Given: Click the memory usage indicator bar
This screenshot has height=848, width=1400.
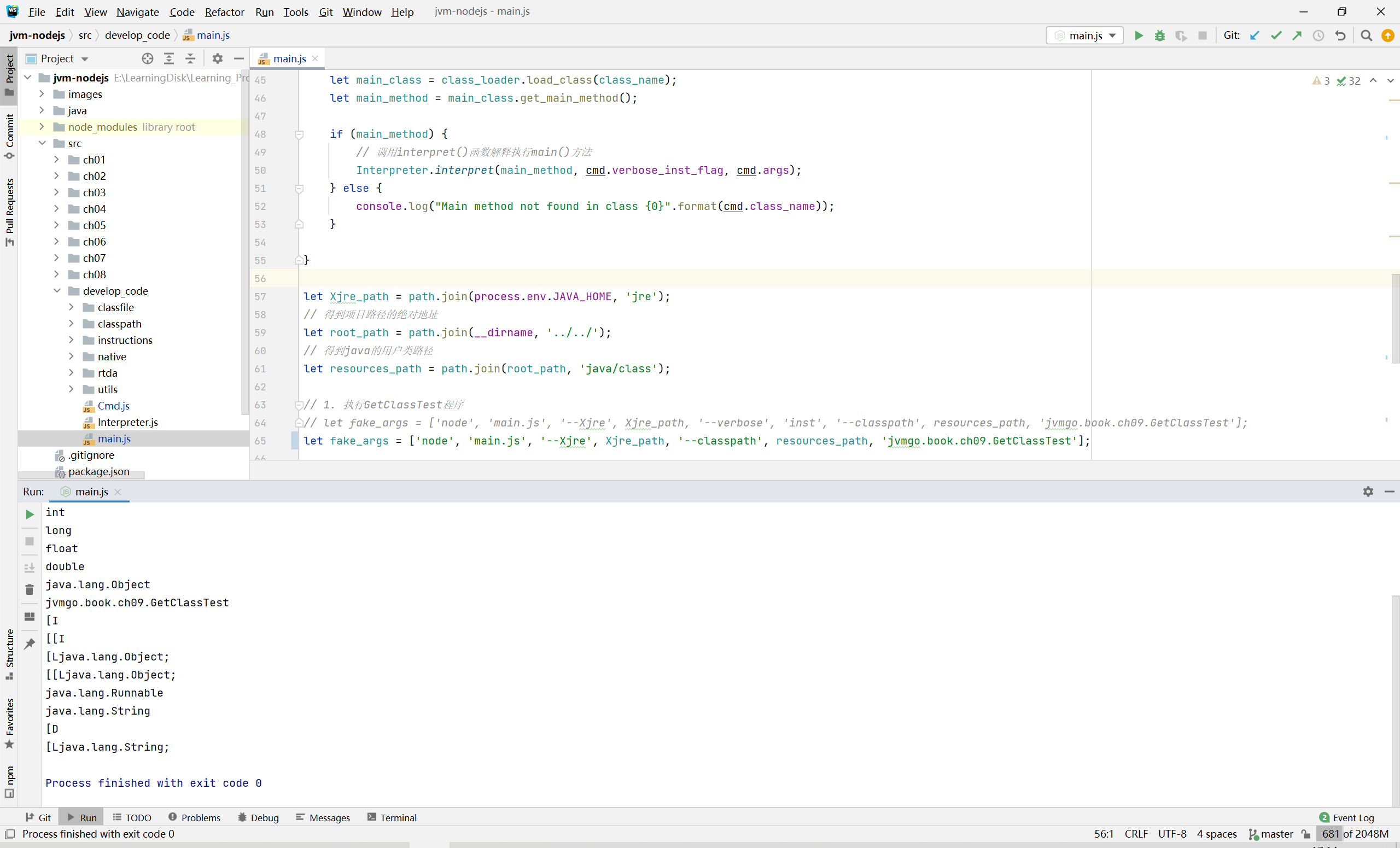Looking at the screenshot, I should click(1355, 834).
